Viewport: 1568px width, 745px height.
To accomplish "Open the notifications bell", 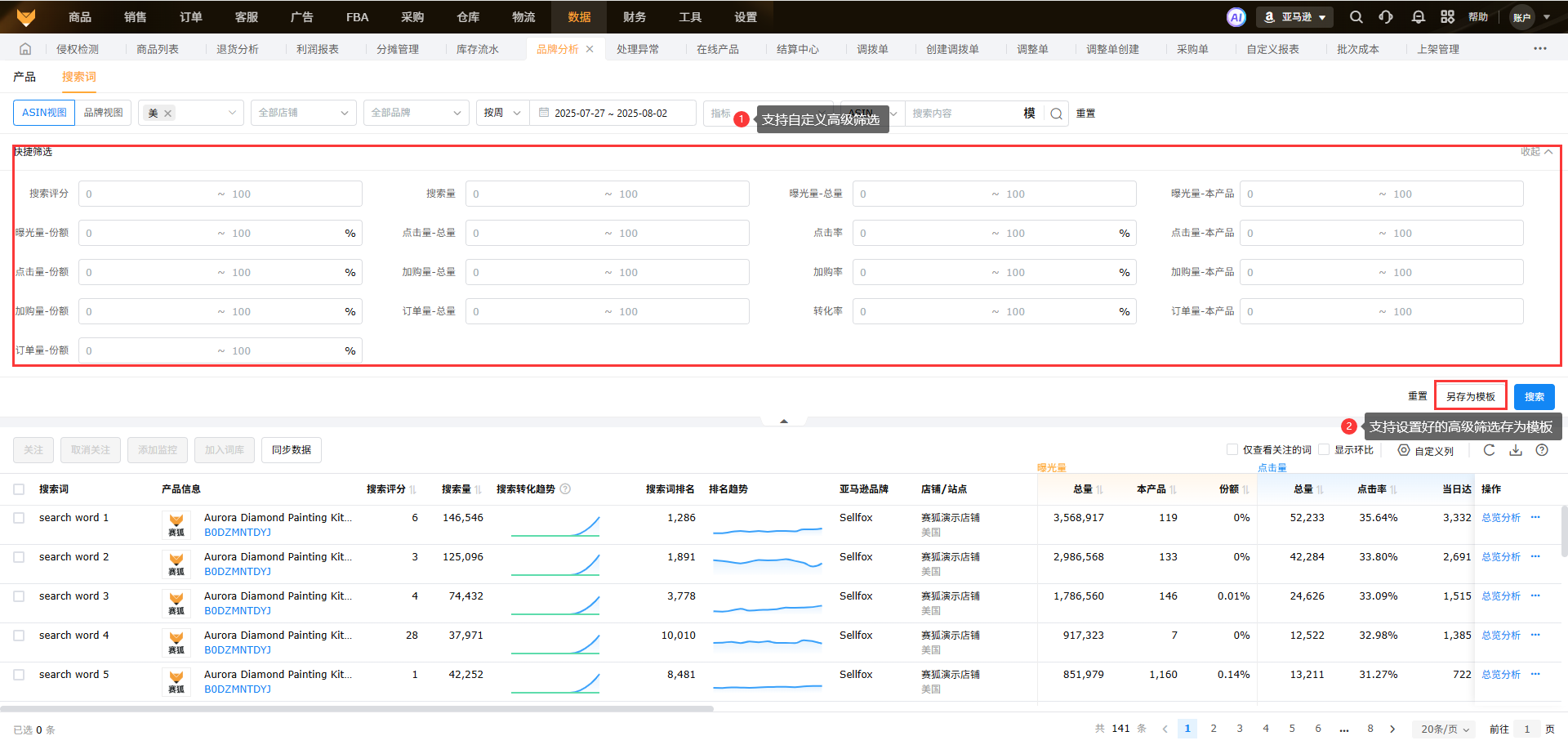I will pos(1418,17).
